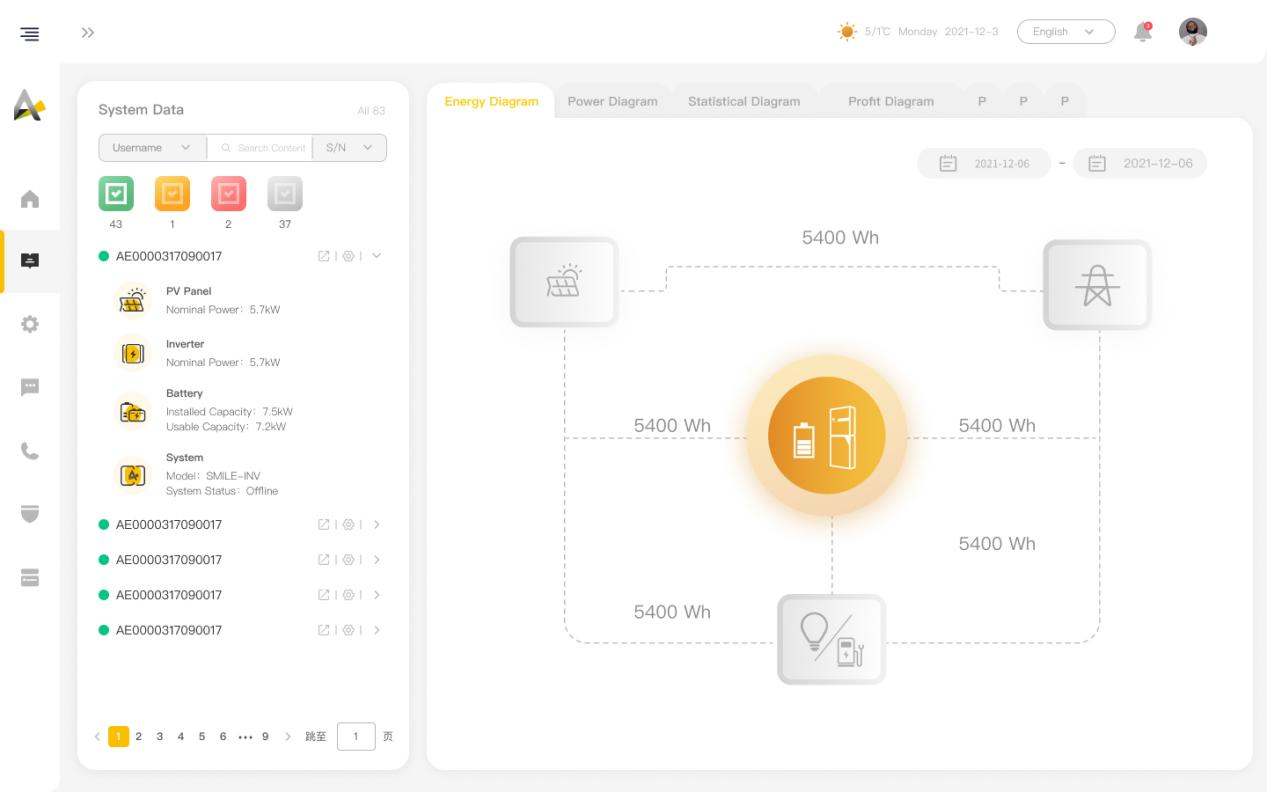Image resolution: width=1267 pixels, height=792 pixels.
Task: Open the phone contact icon in sidebar
Action: (30, 451)
